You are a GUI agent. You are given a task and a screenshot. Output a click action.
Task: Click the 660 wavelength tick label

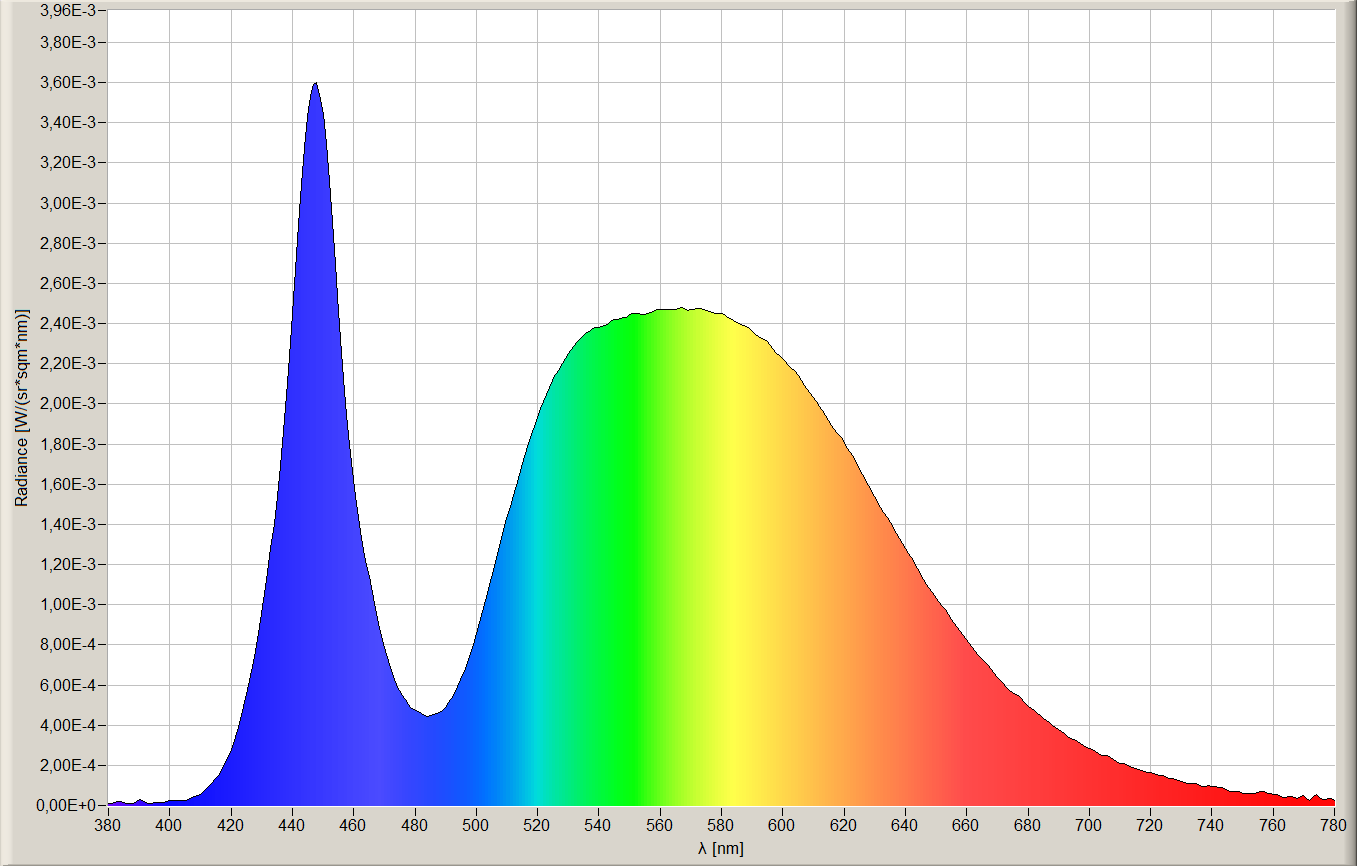(966, 825)
